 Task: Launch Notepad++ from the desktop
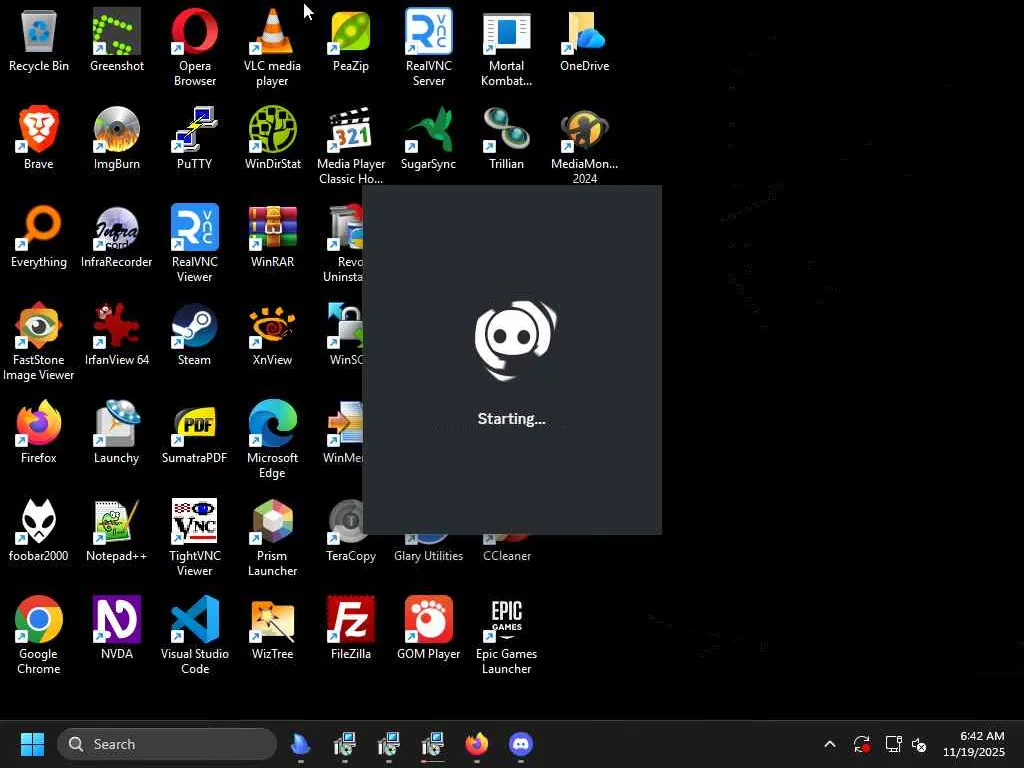click(x=116, y=530)
